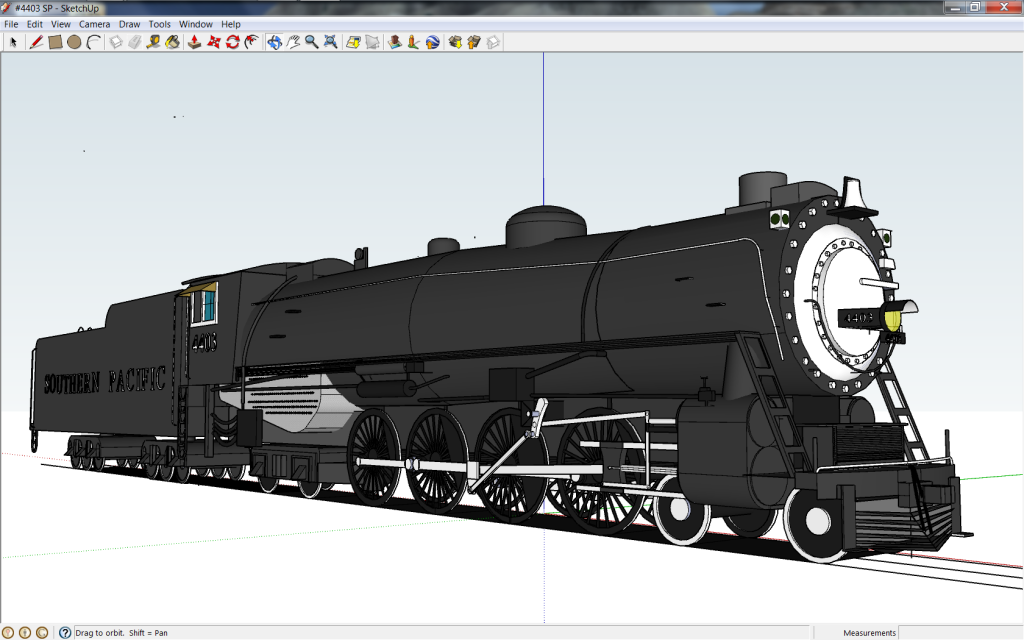Image resolution: width=1024 pixels, height=640 pixels.
Task: Activate the Zoom magnifier tool
Action: (x=312, y=42)
